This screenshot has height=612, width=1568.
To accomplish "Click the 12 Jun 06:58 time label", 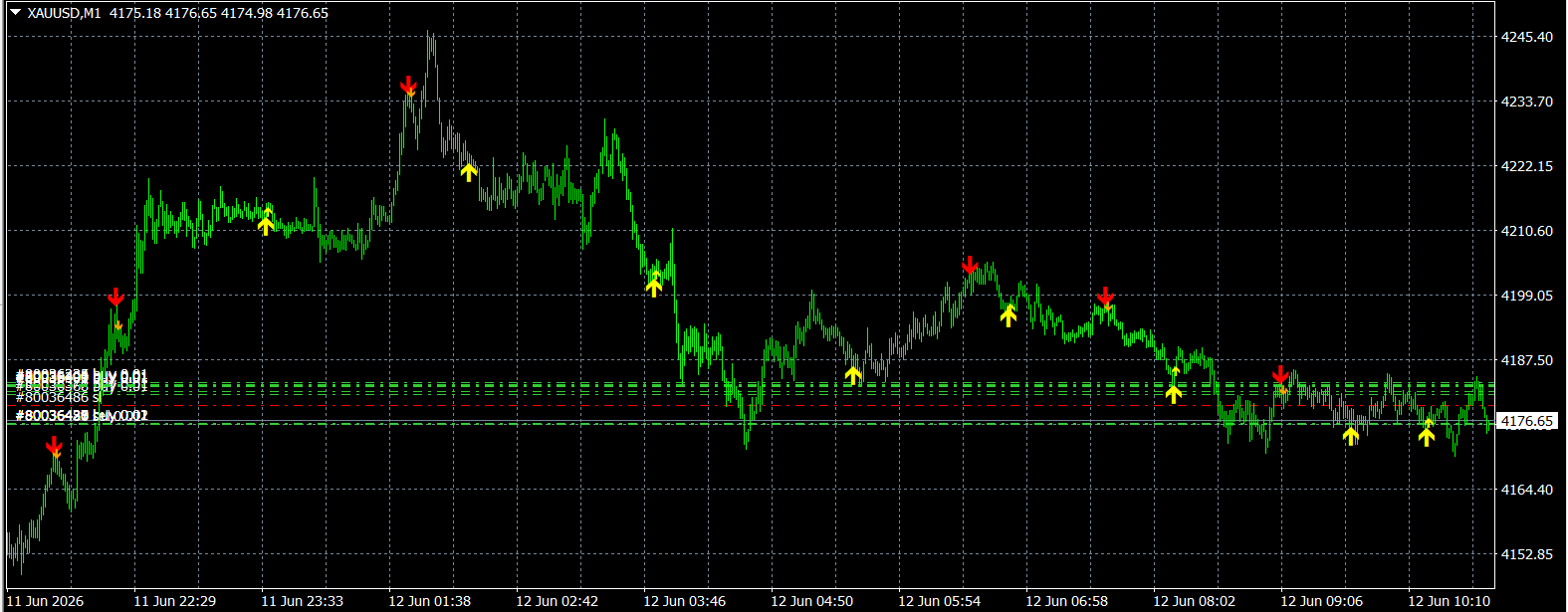I will point(1066,601).
